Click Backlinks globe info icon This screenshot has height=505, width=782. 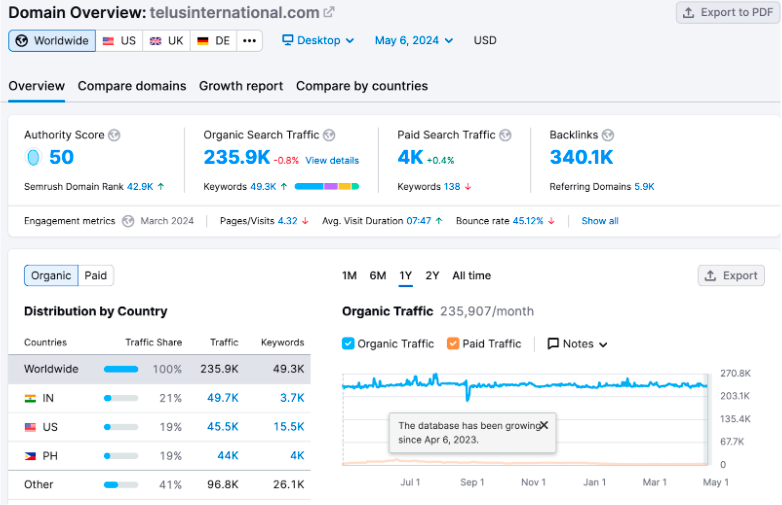(607, 135)
